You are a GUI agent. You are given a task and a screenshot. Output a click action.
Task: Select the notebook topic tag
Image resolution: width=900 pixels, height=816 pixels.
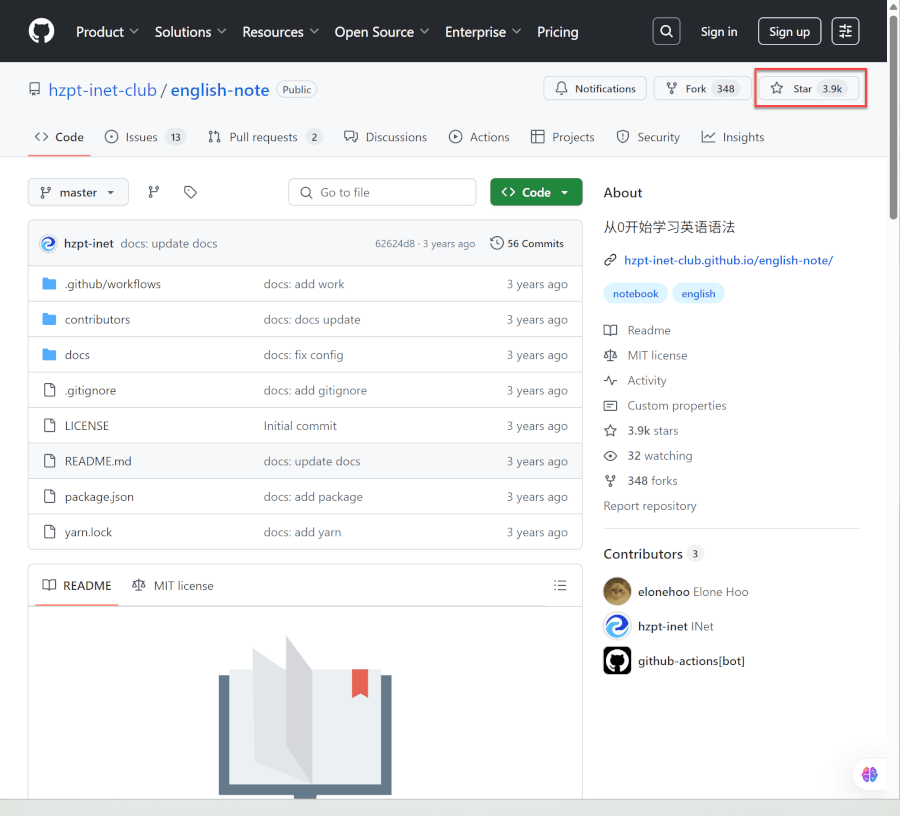pyautogui.click(x=635, y=294)
